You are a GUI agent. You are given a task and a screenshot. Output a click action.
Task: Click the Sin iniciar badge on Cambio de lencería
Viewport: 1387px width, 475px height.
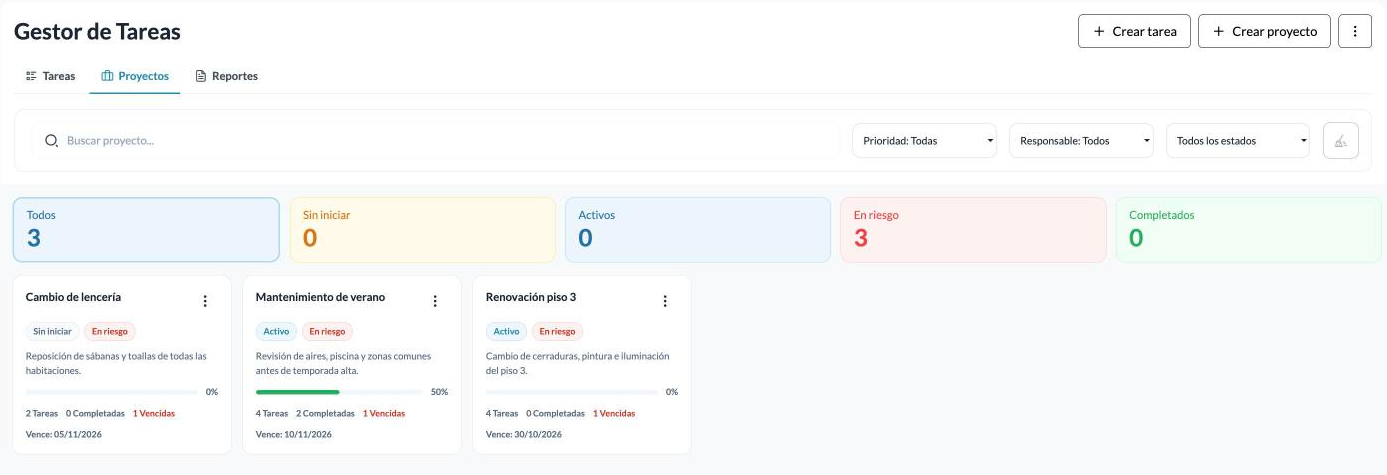click(x=53, y=331)
